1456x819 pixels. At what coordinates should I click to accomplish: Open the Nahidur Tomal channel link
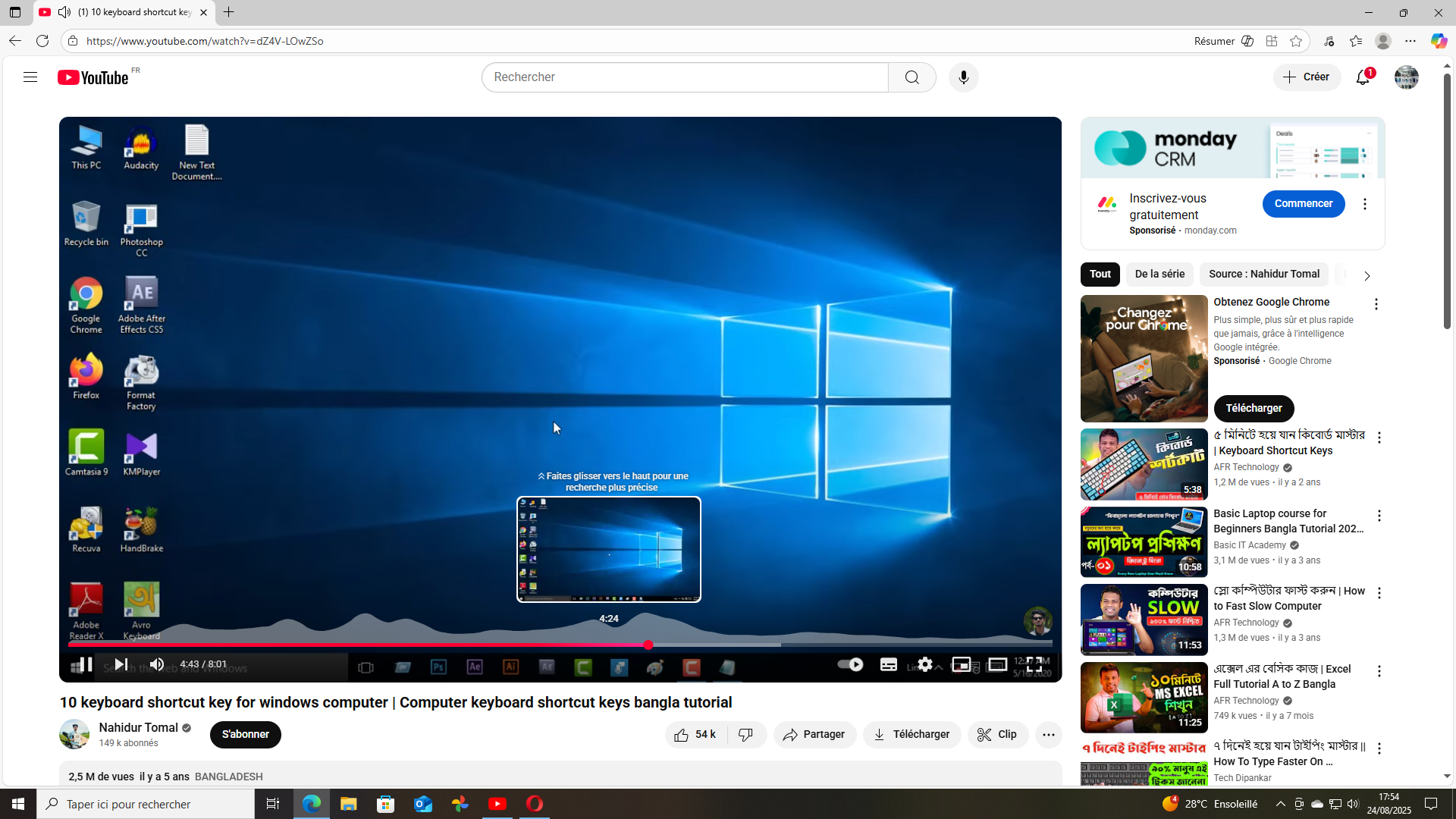coord(138,728)
